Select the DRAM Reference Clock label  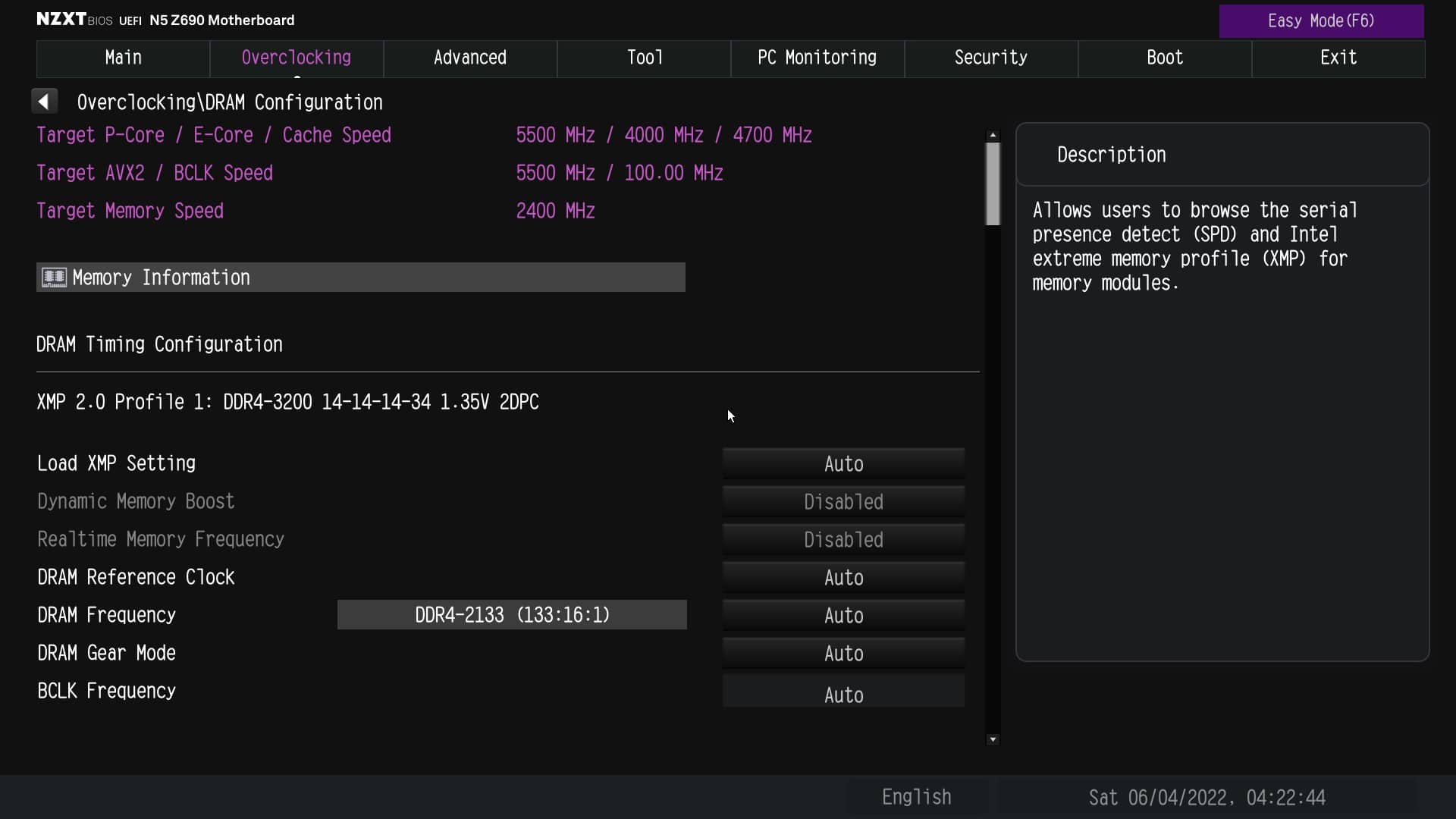coord(136,577)
